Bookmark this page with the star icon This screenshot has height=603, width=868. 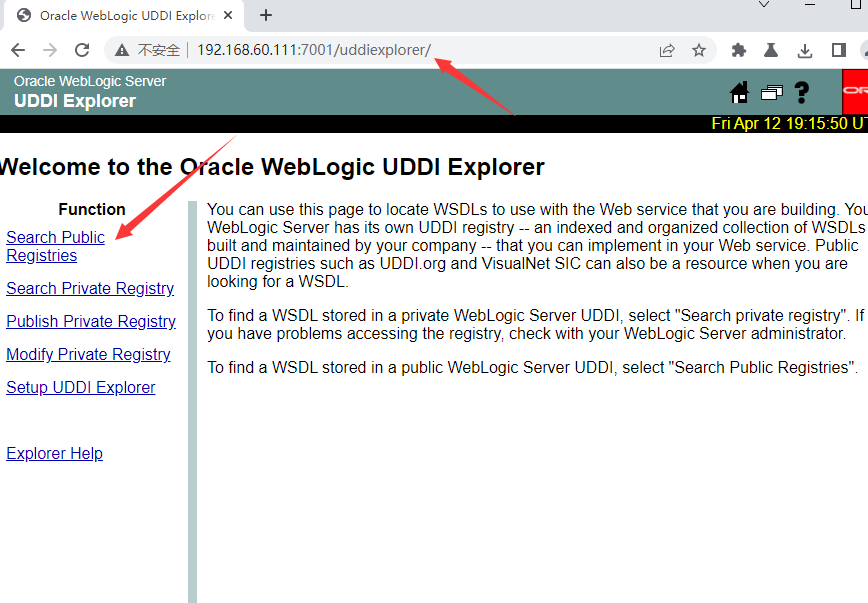pos(699,51)
